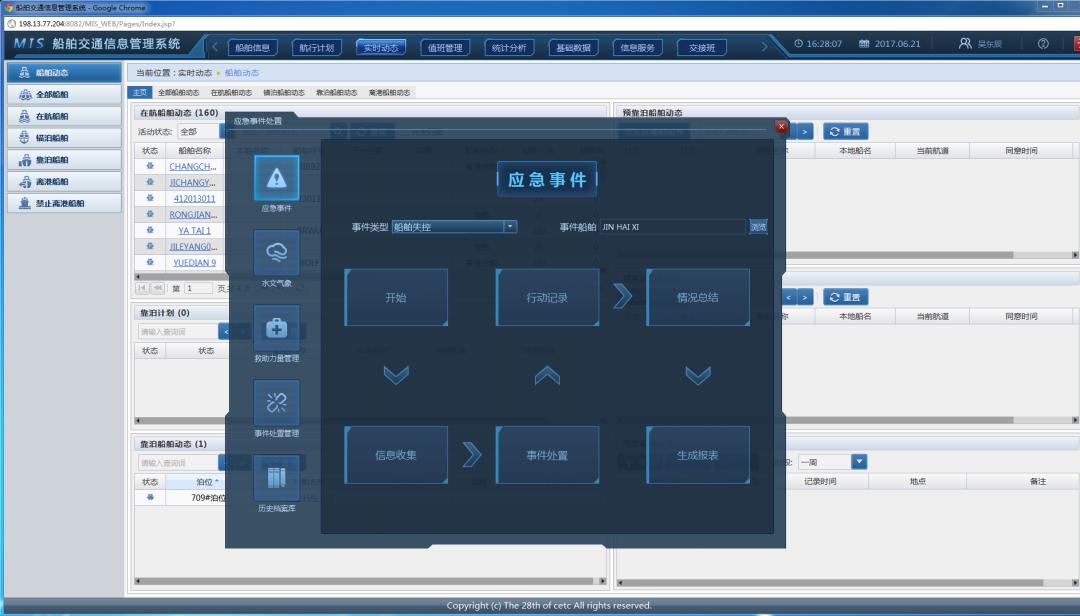Open the 一周 time period dropdown
Screen dimensions: 1080x616
click(x=859, y=462)
